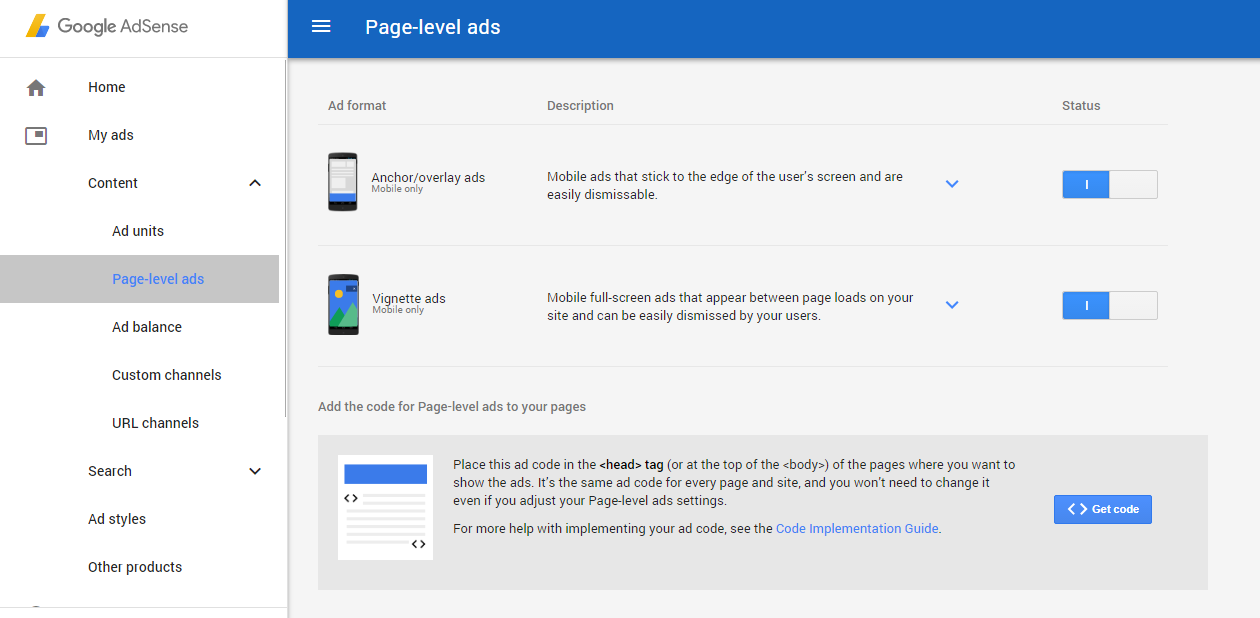Screen dimensions: 1260x618
Task: Collapse the Content section chevron
Action: tap(255, 183)
